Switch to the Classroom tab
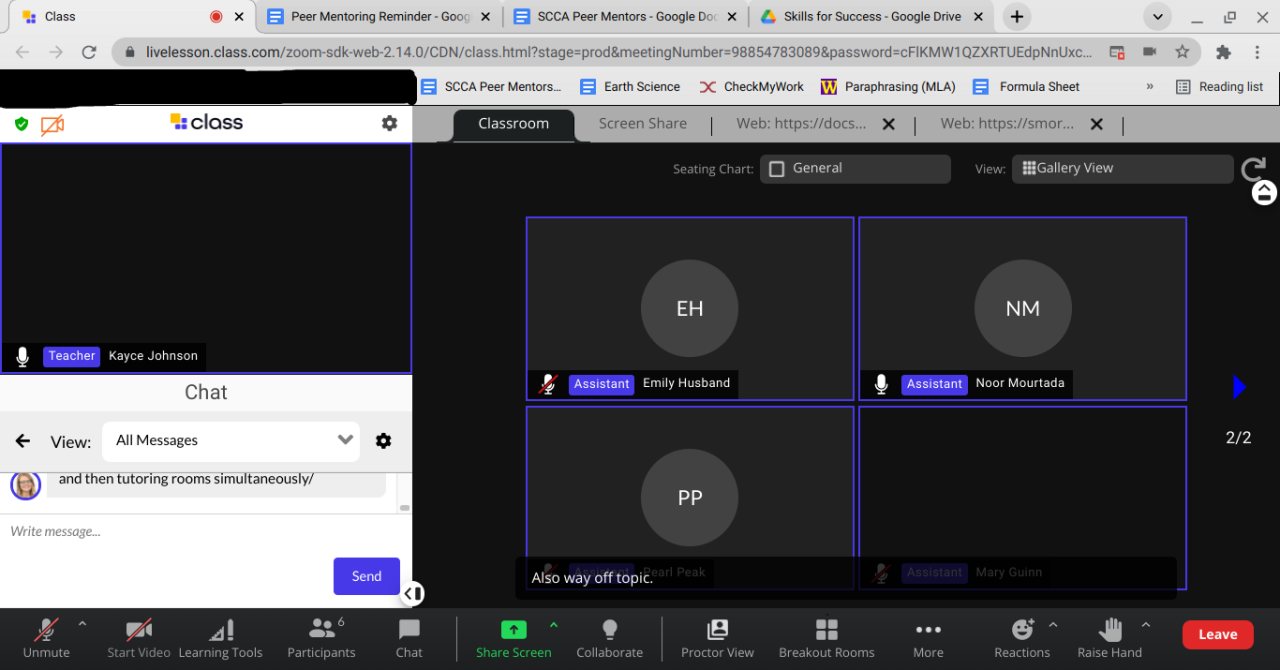This screenshot has width=1280, height=670. coord(514,124)
